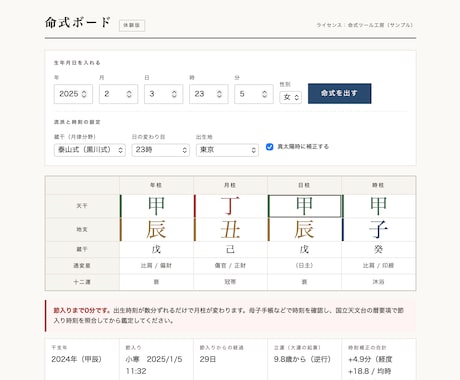Viewport: 460px width, 380px height.
Task: Click the 体験版 badge next to the title
Action: tap(132, 25)
